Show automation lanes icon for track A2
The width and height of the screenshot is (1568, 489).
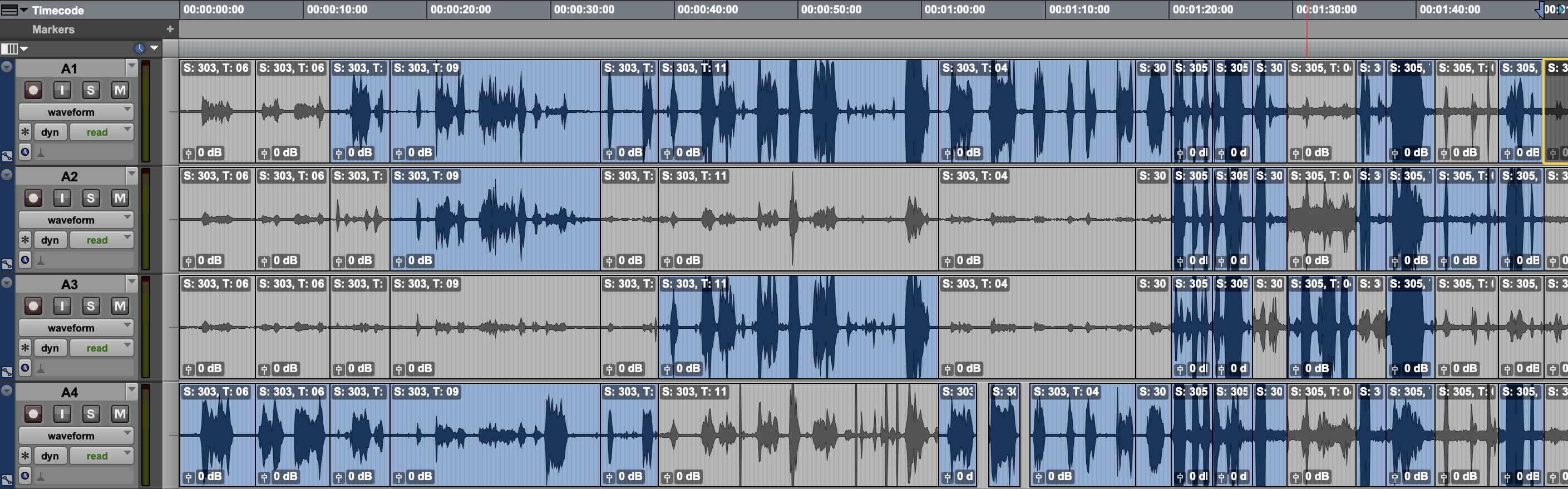click(7, 264)
